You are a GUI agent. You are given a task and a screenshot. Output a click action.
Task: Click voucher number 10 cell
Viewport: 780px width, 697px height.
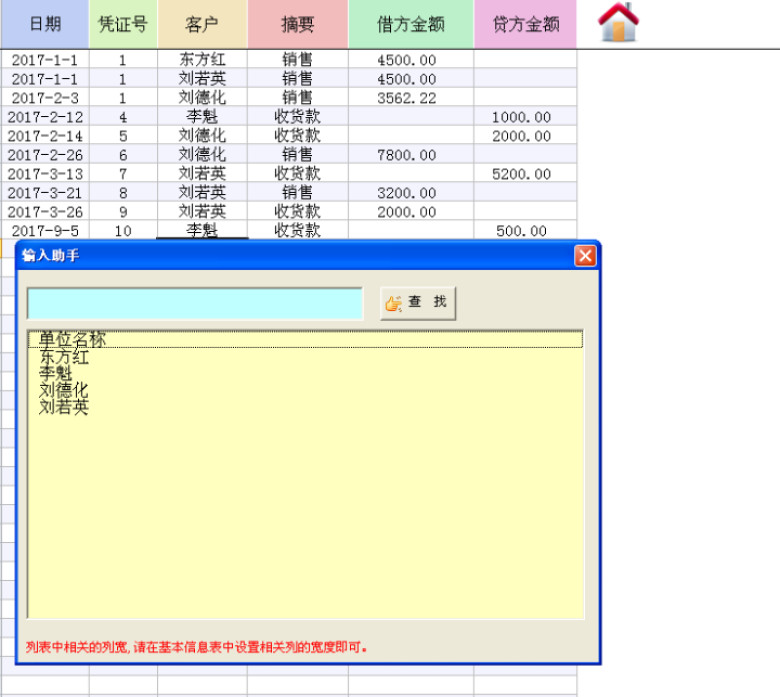coord(123,230)
